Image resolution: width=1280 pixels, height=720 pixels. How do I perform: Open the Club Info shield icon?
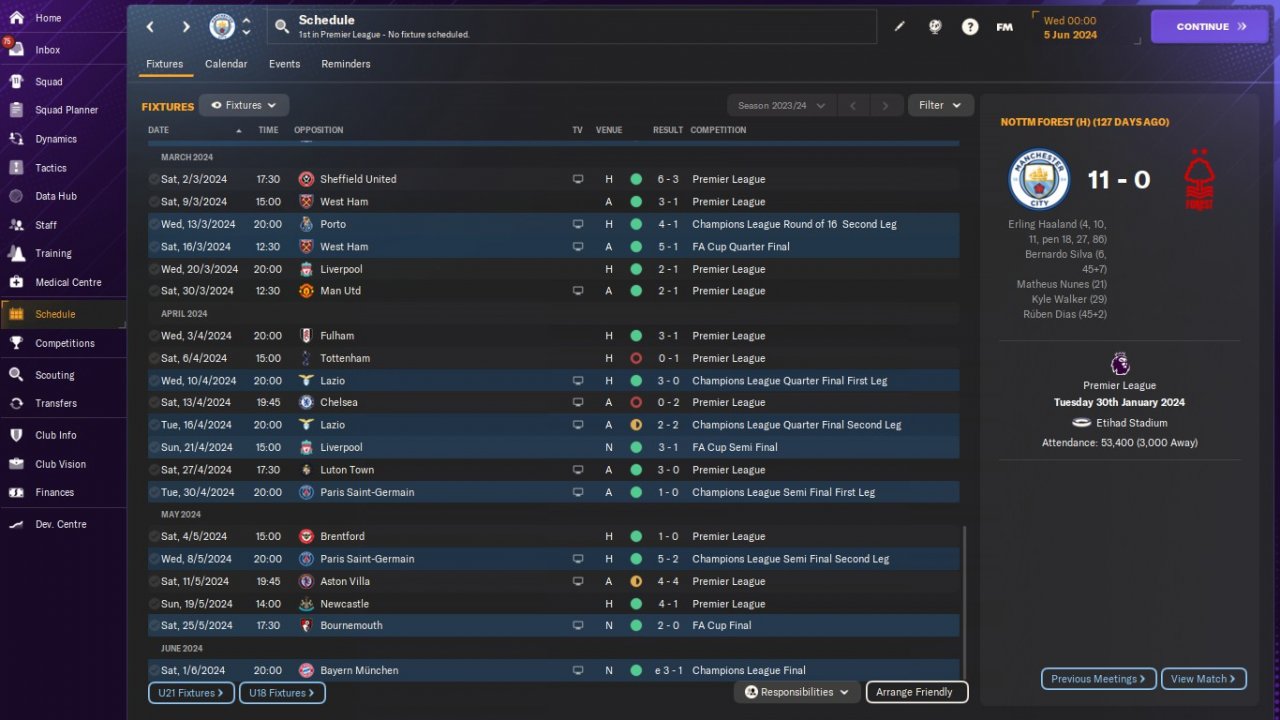[16, 435]
